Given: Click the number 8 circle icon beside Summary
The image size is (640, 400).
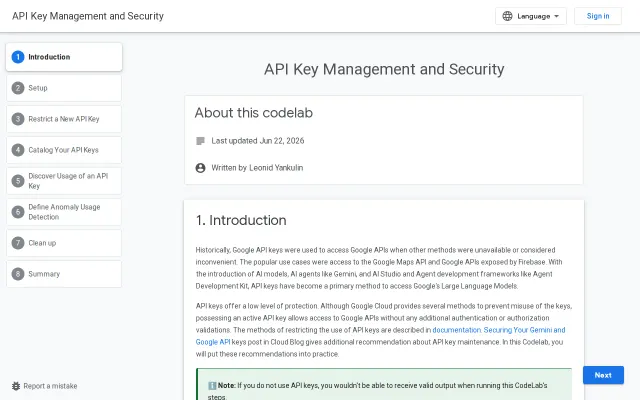Looking at the screenshot, I should point(18,274).
